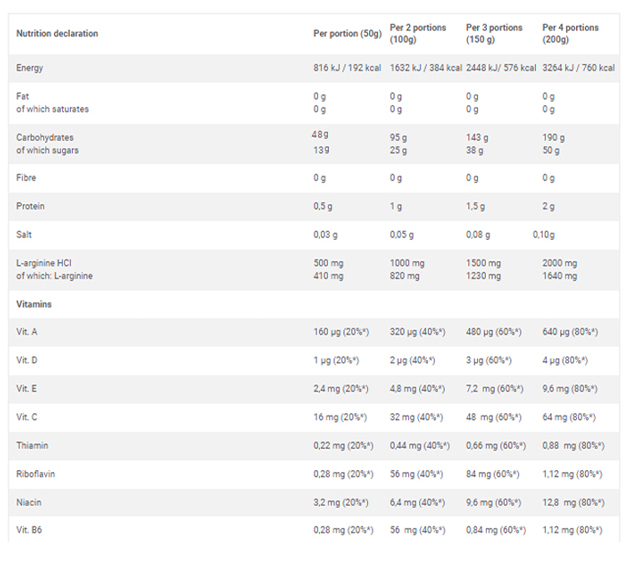Click the Fibre row label
Viewport: 634px width, 561px height.
(x=26, y=178)
